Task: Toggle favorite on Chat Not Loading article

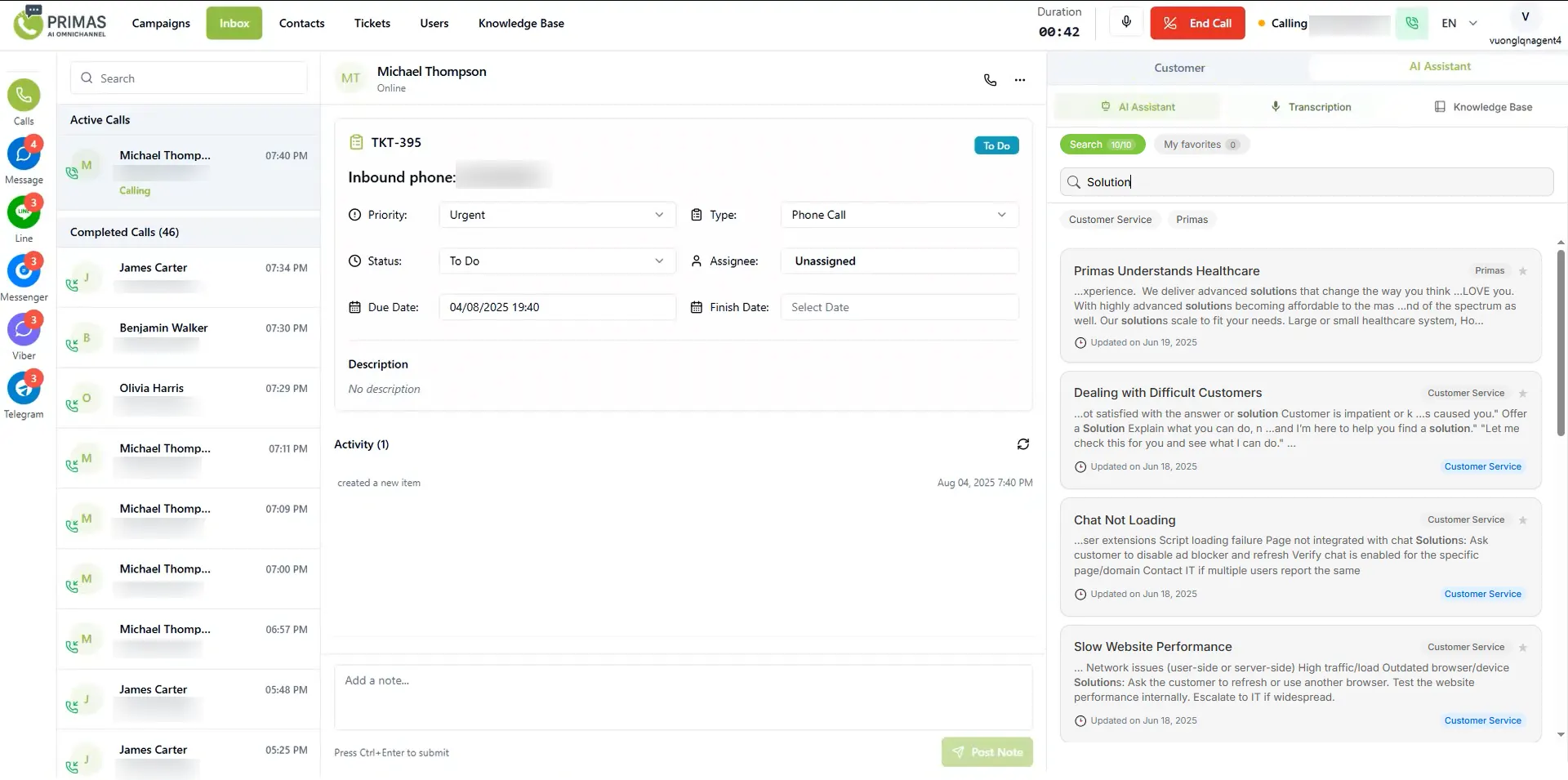Action: pyautogui.click(x=1522, y=520)
